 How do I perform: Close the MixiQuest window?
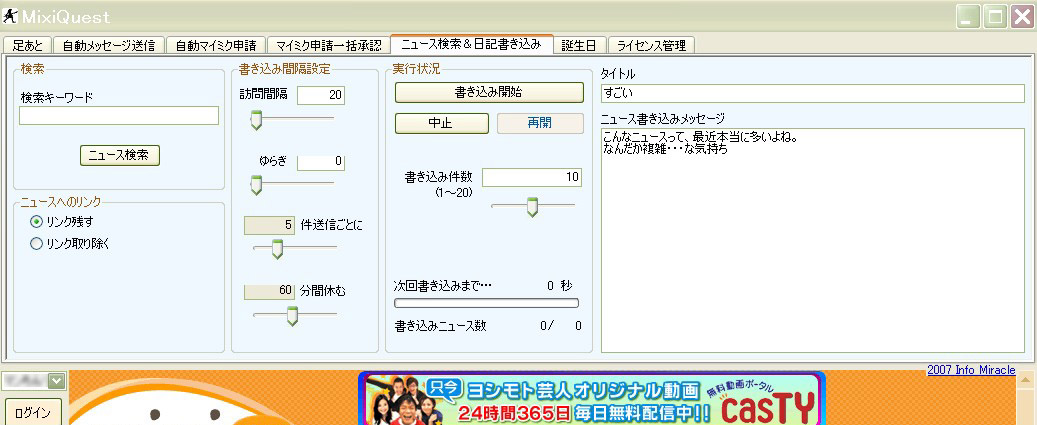coord(1021,17)
